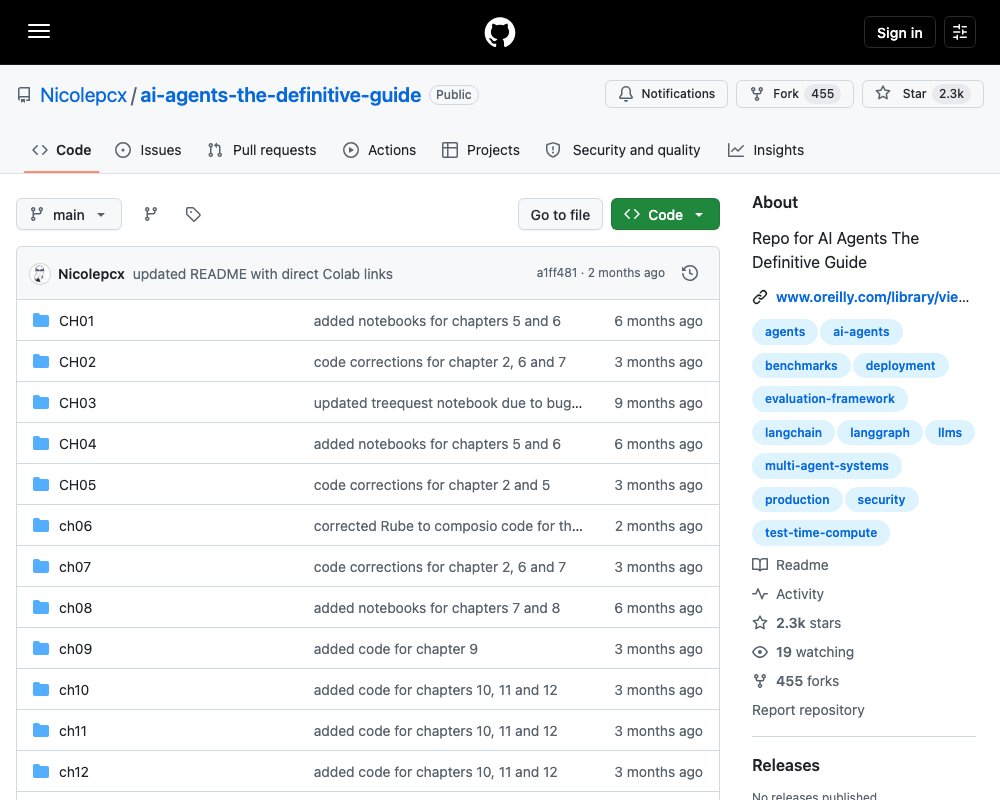Click the link icon beside oreilly URL

760,297
